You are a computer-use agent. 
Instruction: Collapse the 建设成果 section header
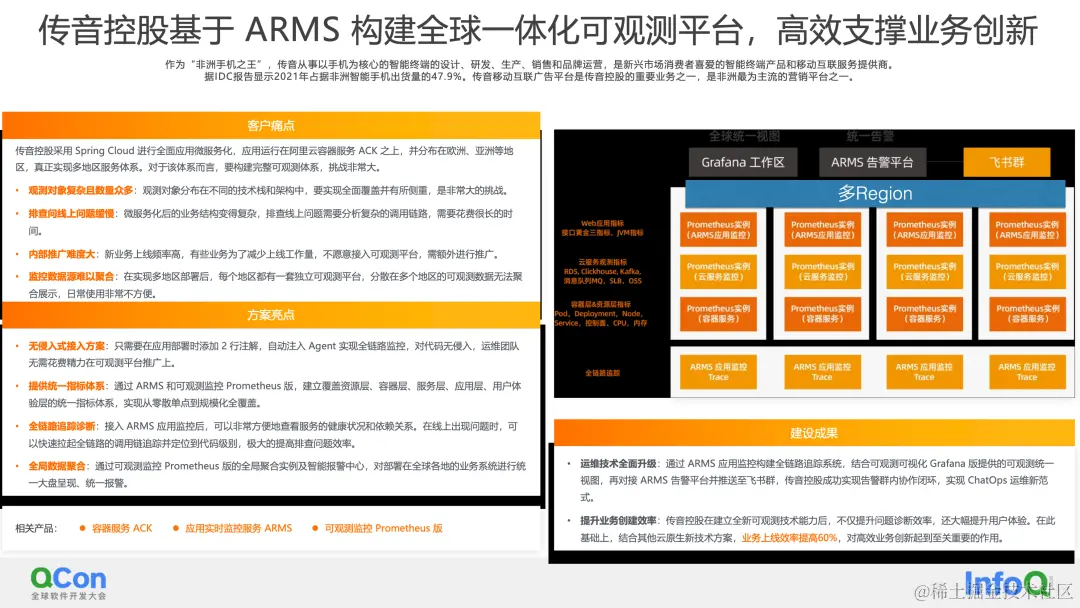[x=817, y=434]
